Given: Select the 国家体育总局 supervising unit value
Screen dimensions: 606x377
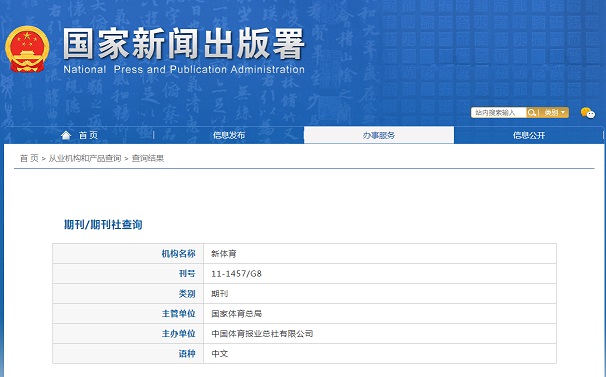Looking at the screenshot, I should click(237, 314).
